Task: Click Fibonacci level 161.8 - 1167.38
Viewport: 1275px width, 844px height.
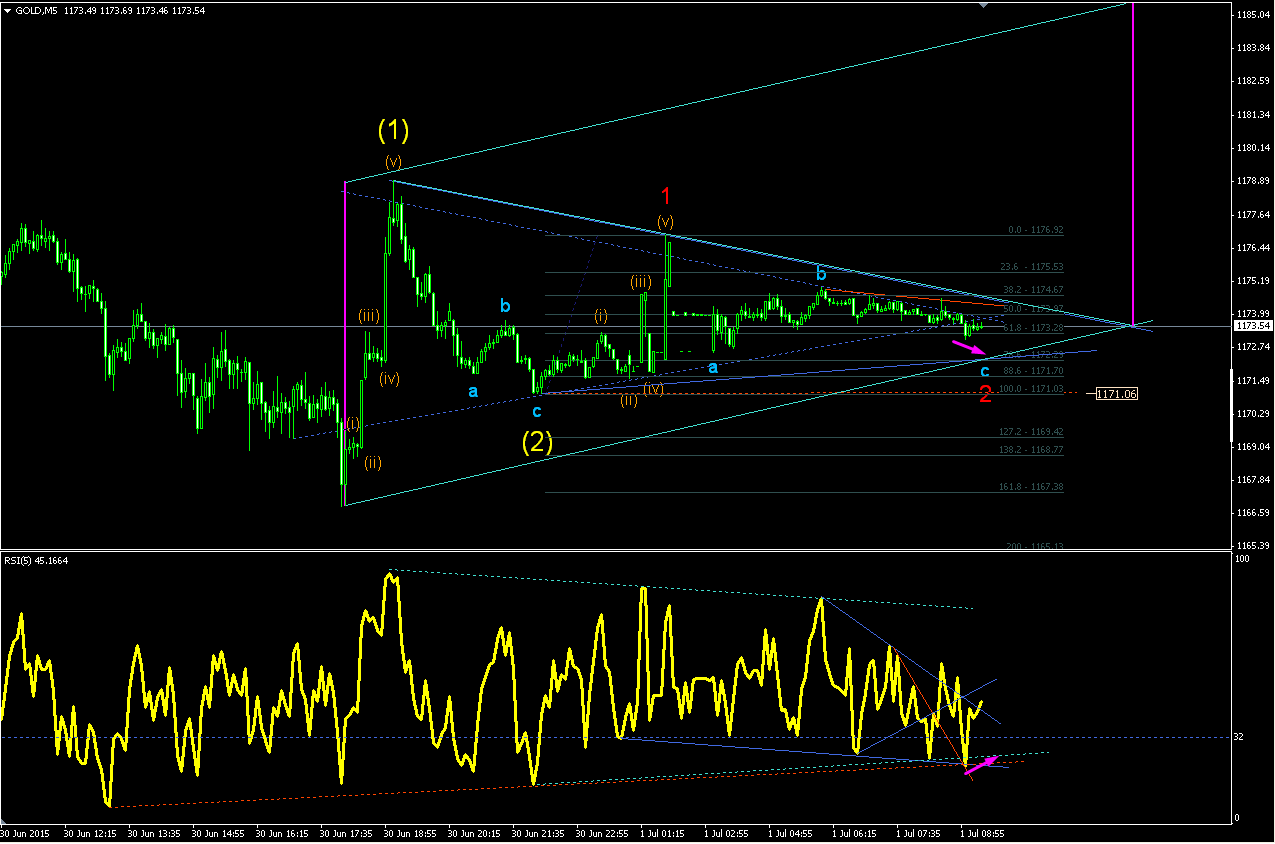Action: pyautogui.click(x=1030, y=487)
